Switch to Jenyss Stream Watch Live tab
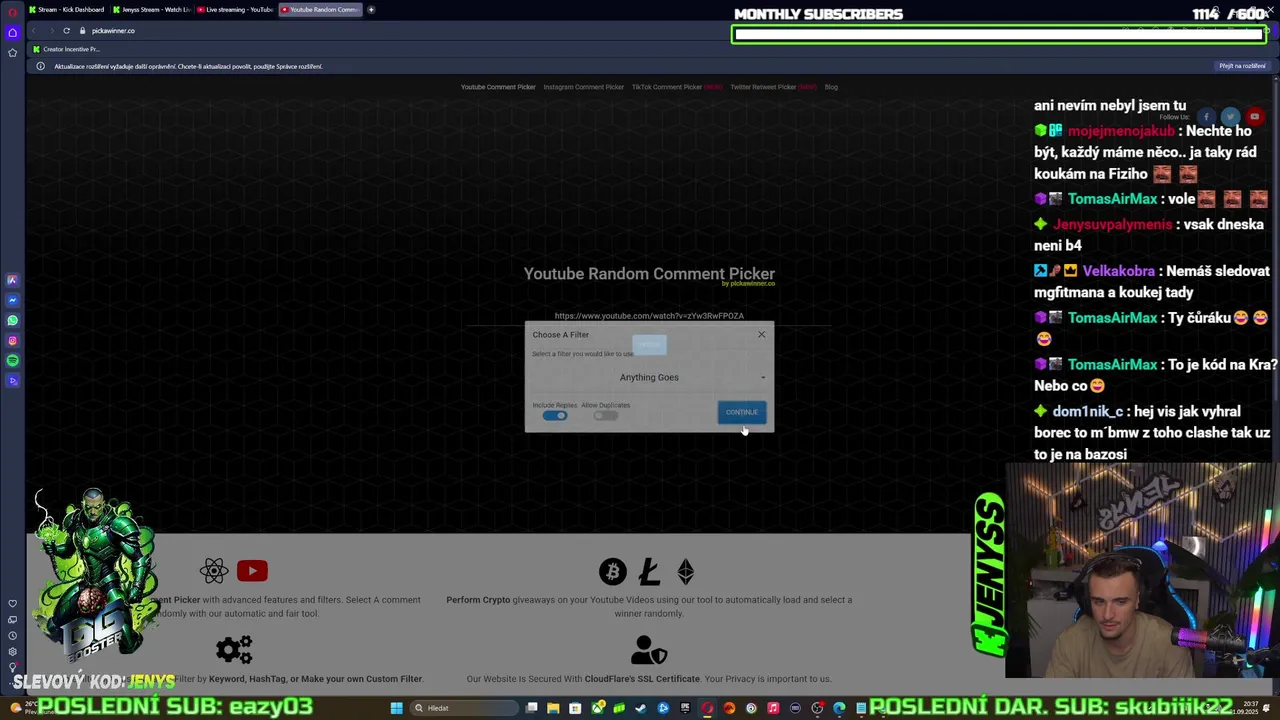1280x720 pixels. tap(151, 9)
